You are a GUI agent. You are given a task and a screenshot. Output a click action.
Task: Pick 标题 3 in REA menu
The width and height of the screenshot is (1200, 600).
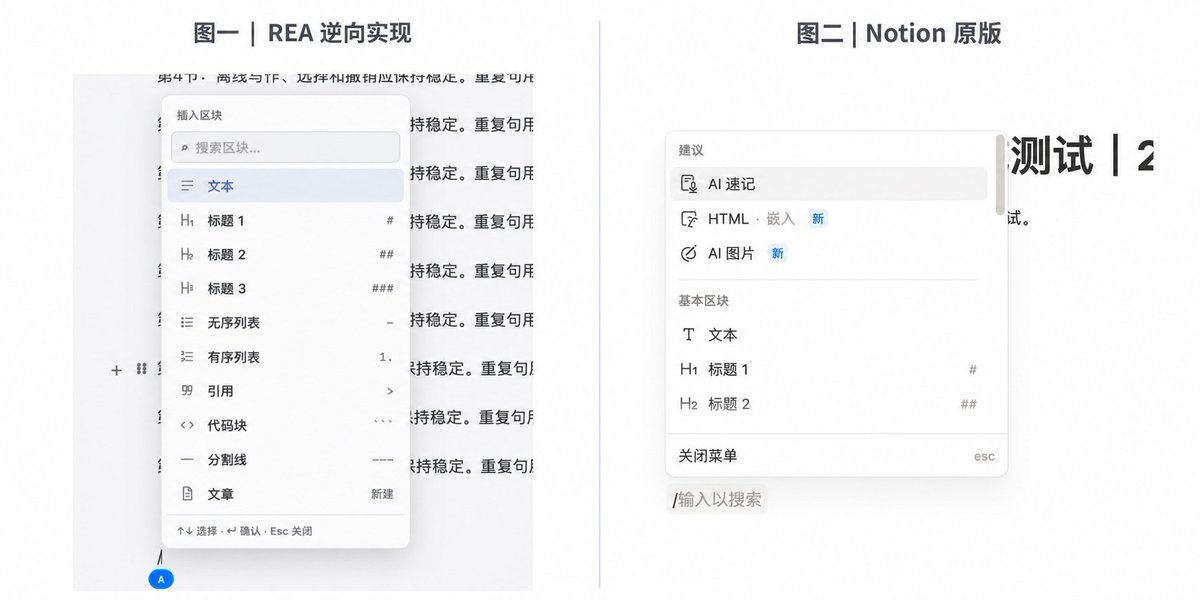tap(285, 288)
